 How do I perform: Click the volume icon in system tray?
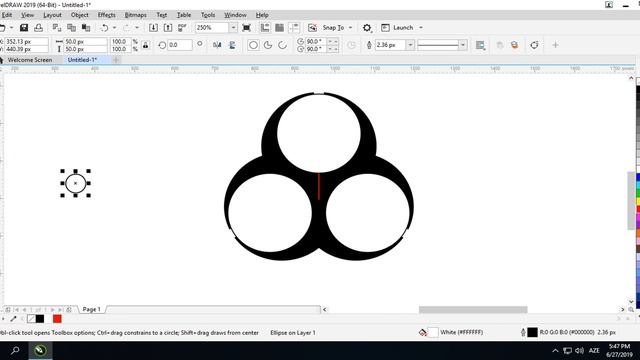[580, 351]
